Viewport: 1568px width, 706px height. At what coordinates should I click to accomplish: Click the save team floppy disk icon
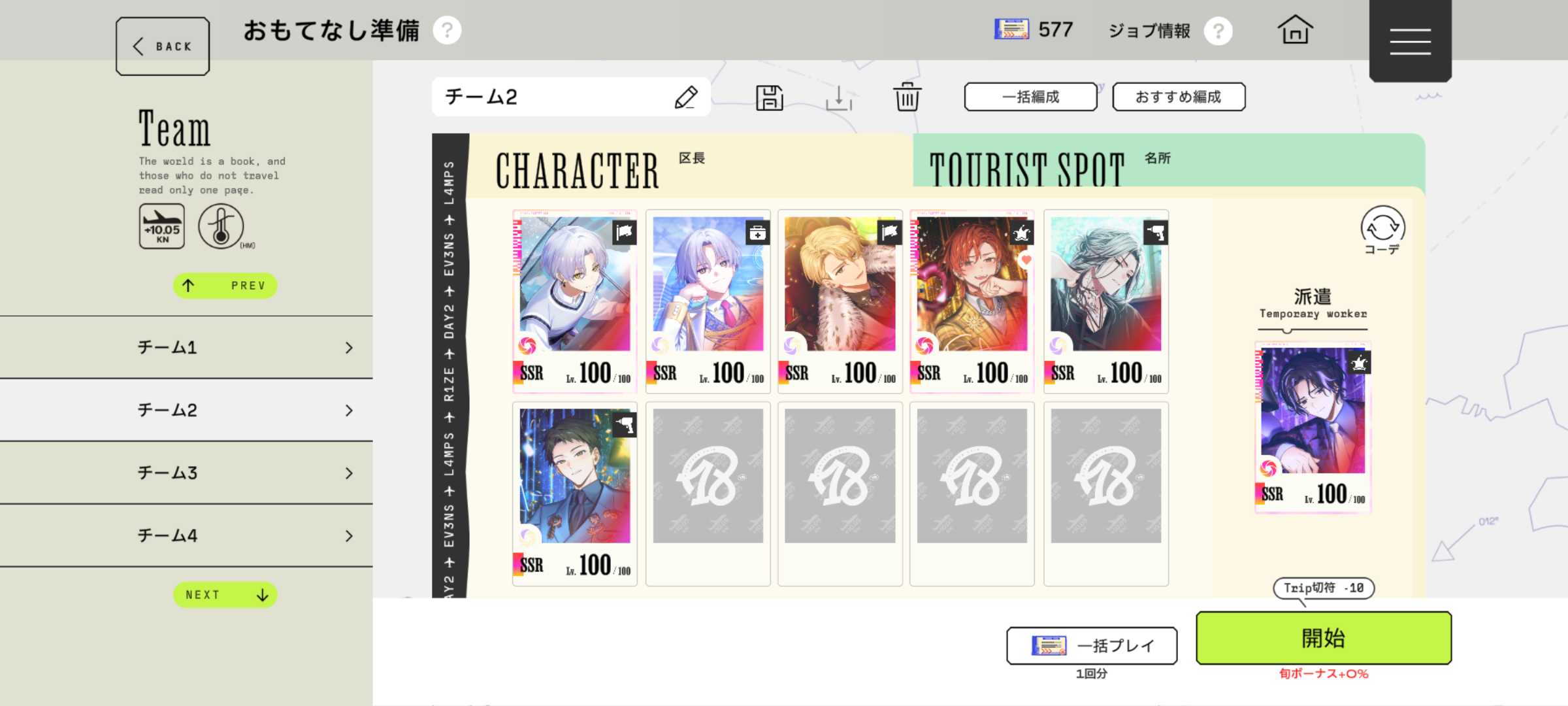tap(770, 98)
